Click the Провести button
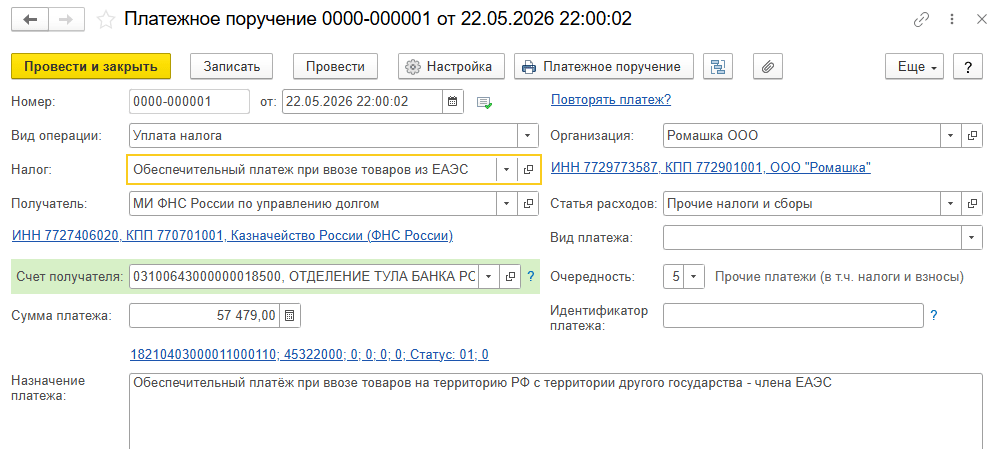Viewport: 1003px width, 449px height. coord(335,67)
